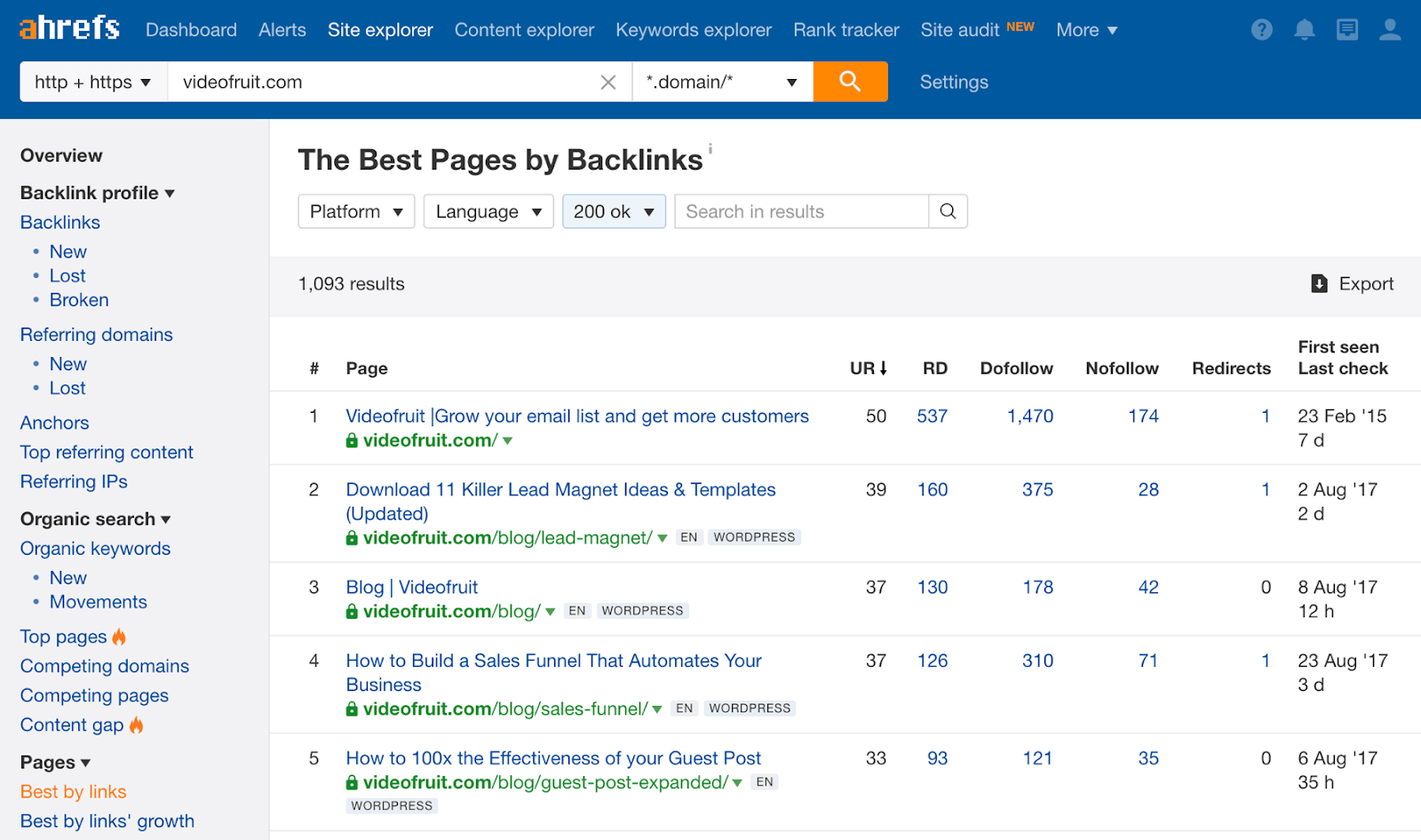The width and height of the screenshot is (1421, 840).
Task: Open Competing pages in sidebar
Action: (94, 695)
